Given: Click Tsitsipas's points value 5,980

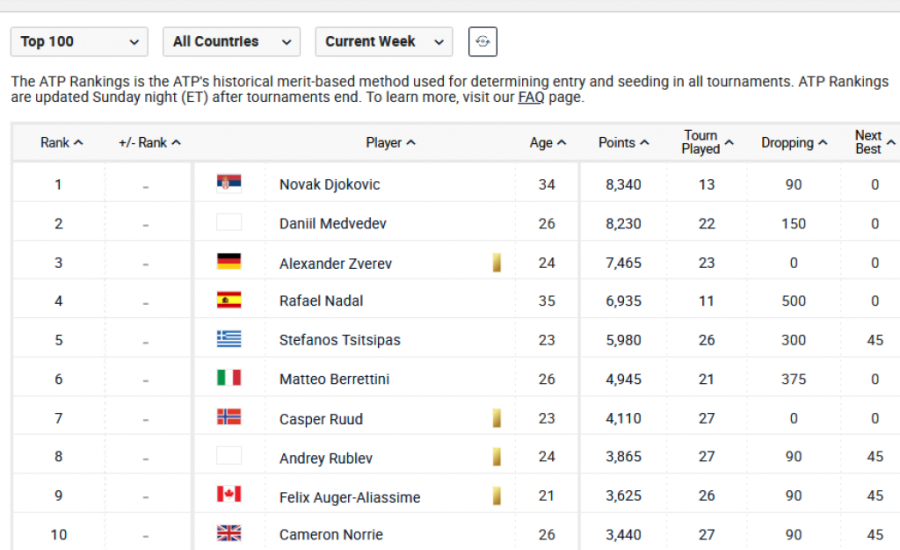Looking at the screenshot, I should coord(623,340).
